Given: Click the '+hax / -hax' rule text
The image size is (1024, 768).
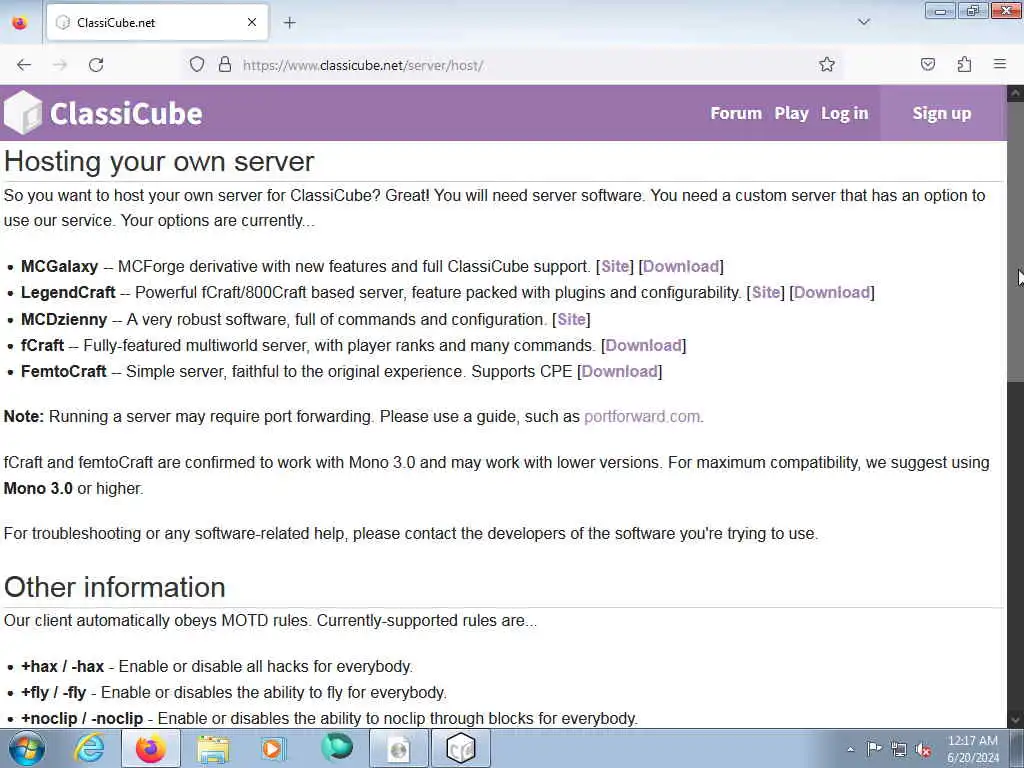Looking at the screenshot, I should click(x=63, y=667).
